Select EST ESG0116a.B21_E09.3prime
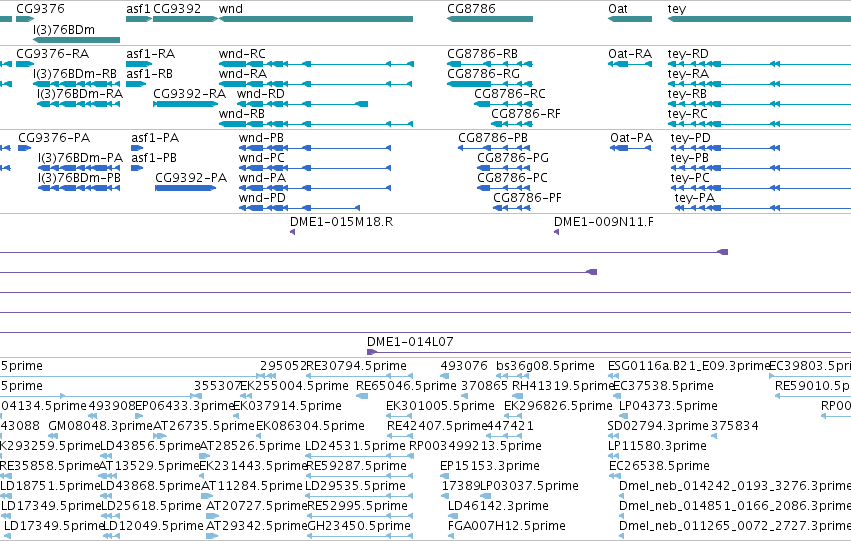This screenshot has height=541, width=851. [689, 366]
